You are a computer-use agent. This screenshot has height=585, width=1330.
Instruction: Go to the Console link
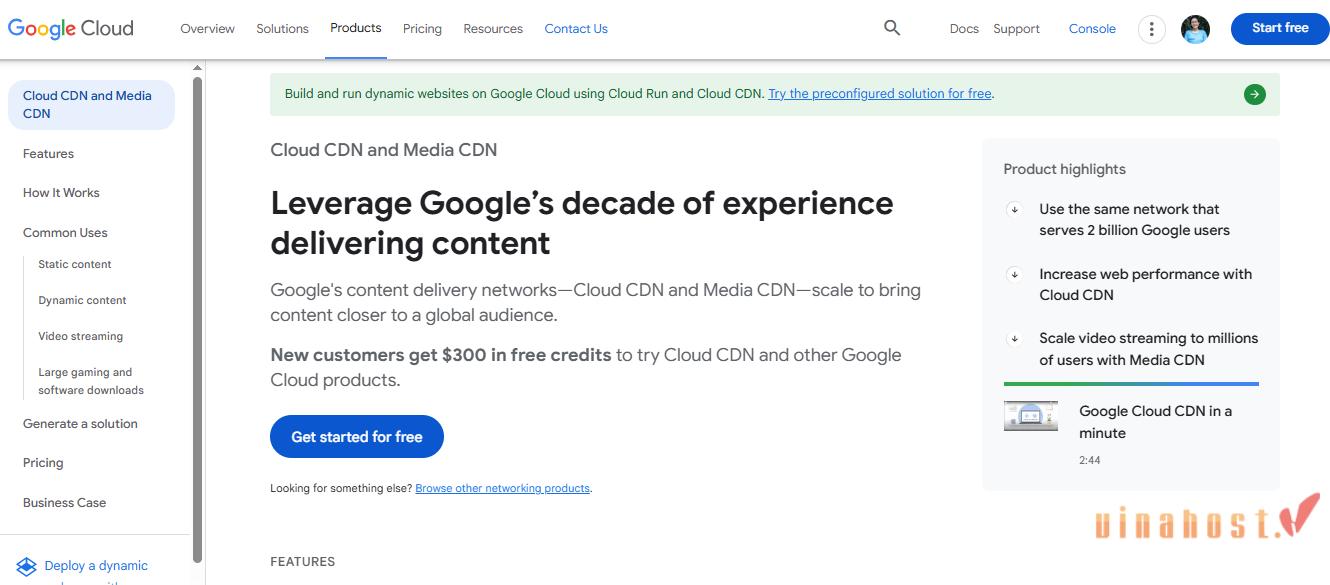tap(1092, 29)
